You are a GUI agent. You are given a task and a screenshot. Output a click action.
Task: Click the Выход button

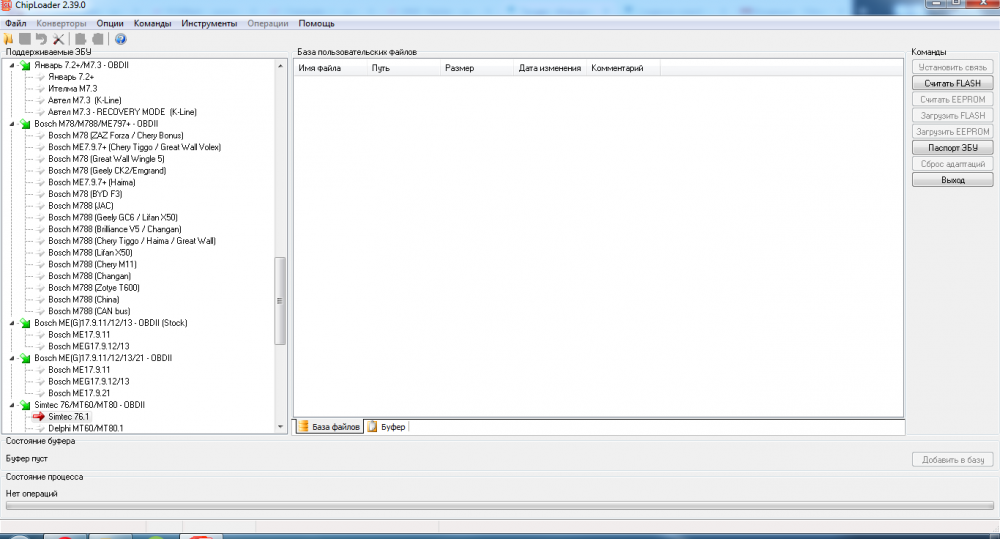pyautogui.click(x=952, y=181)
